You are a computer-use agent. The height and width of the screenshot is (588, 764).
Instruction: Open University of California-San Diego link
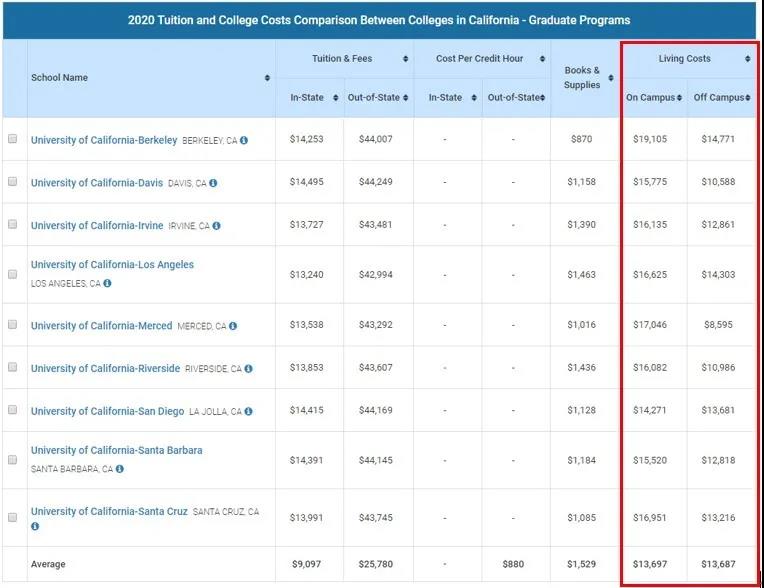coord(107,411)
